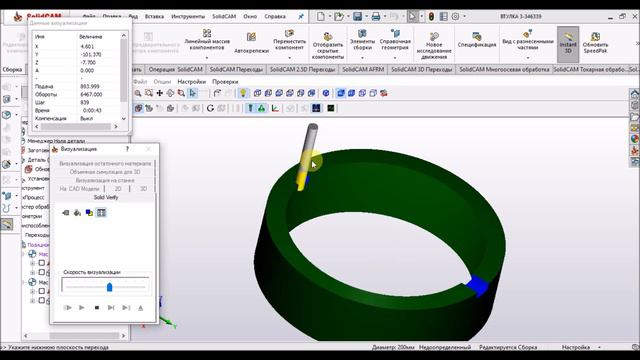Click the first Solid Verify mode icon
This screenshot has width=640, height=360.
coord(65,213)
